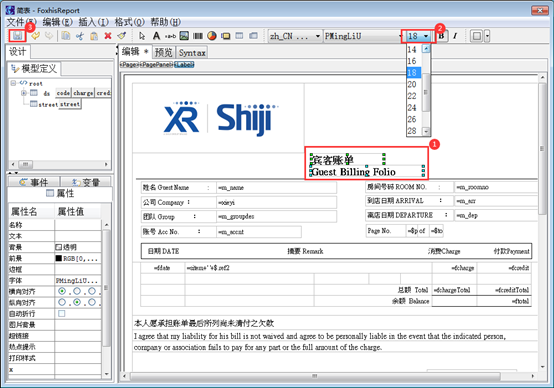Toggle italic formatting button

[x=455, y=36]
